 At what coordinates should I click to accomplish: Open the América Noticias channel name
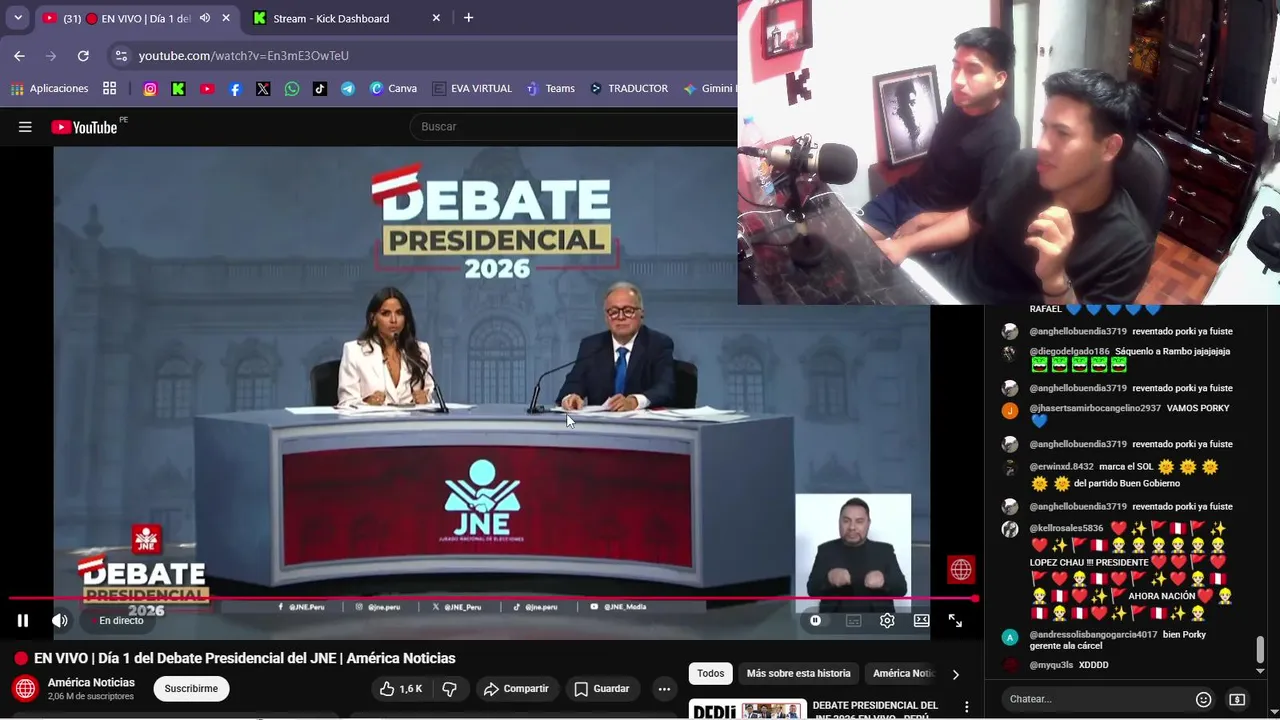(x=91, y=683)
